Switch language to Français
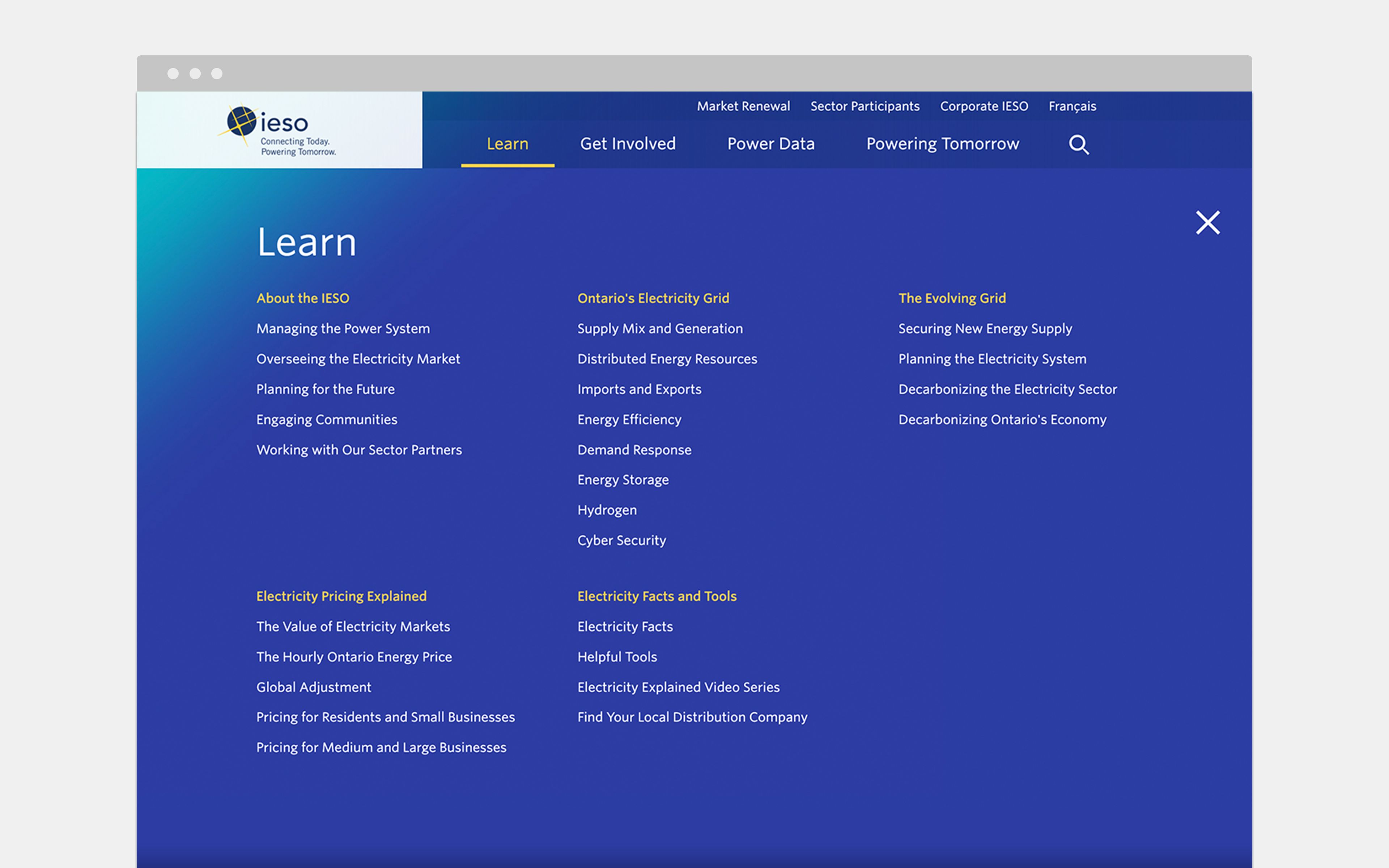 (1072, 106)
